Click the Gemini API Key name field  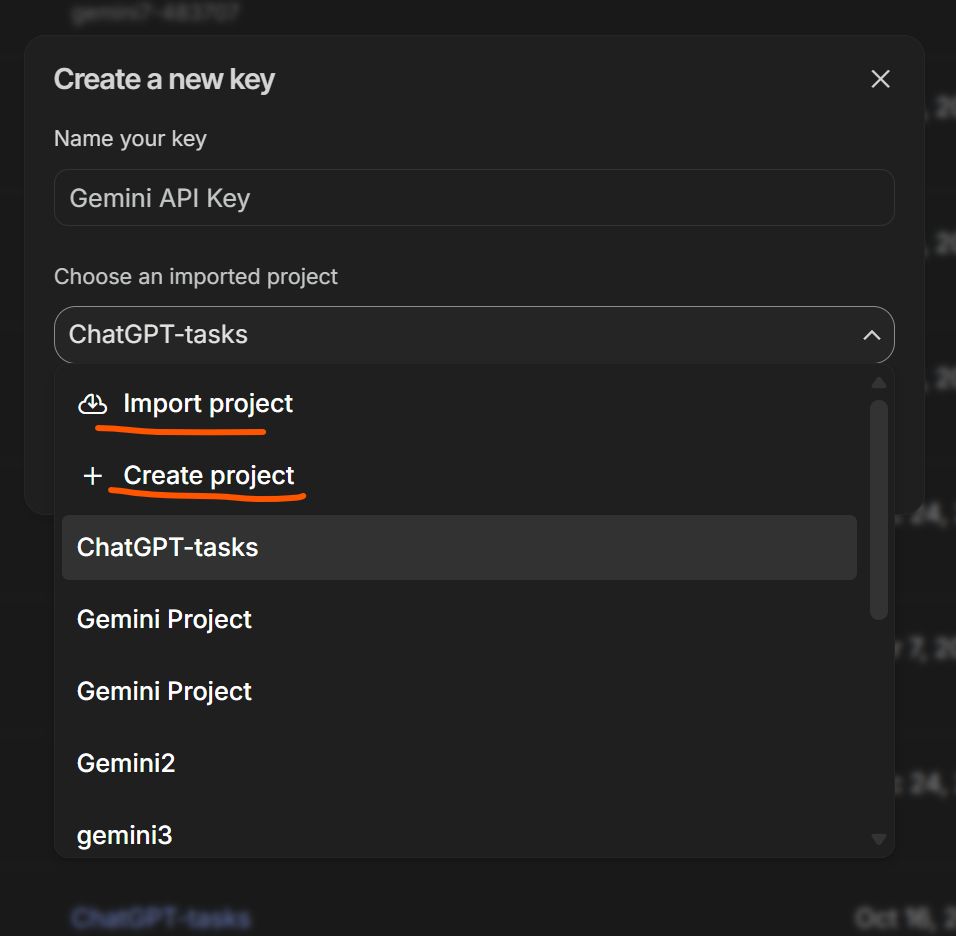coord(473,198)
